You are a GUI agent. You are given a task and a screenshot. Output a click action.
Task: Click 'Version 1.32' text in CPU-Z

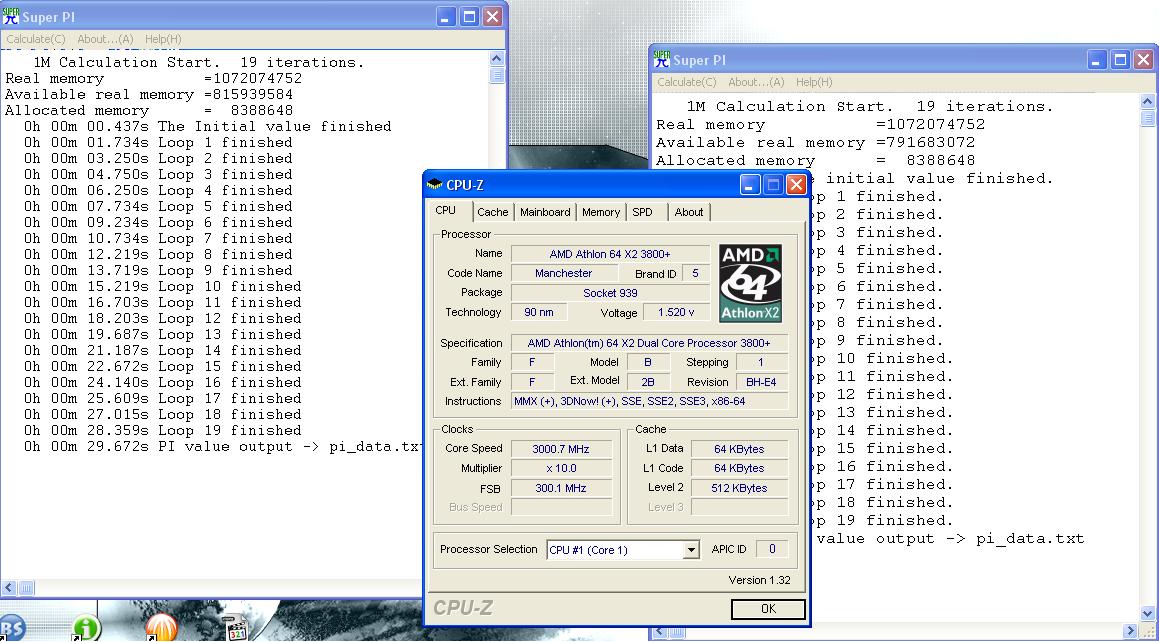point(759,580)
